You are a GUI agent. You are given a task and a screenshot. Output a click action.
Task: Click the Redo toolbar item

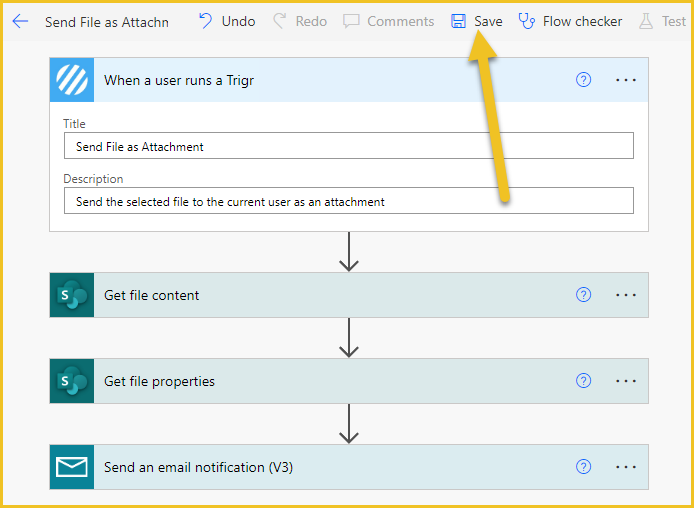tap(300, 21)
